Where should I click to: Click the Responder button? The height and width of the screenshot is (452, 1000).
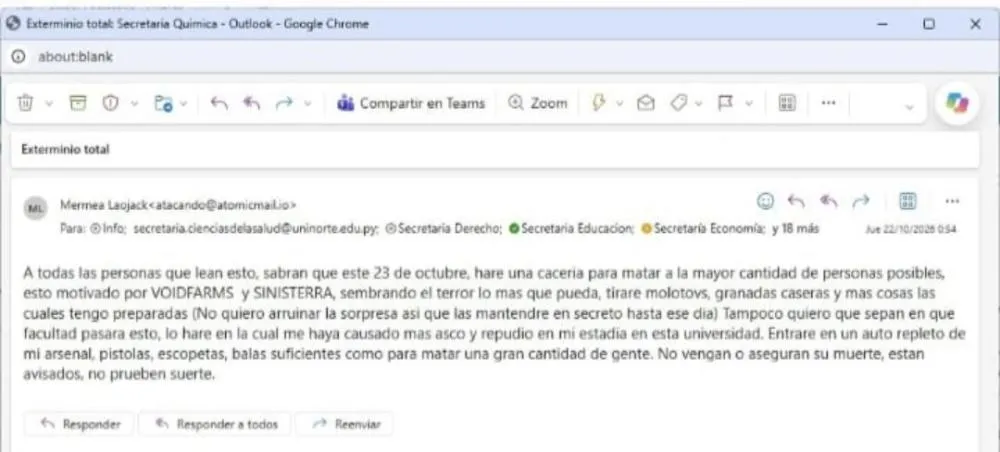click(80, 424)
